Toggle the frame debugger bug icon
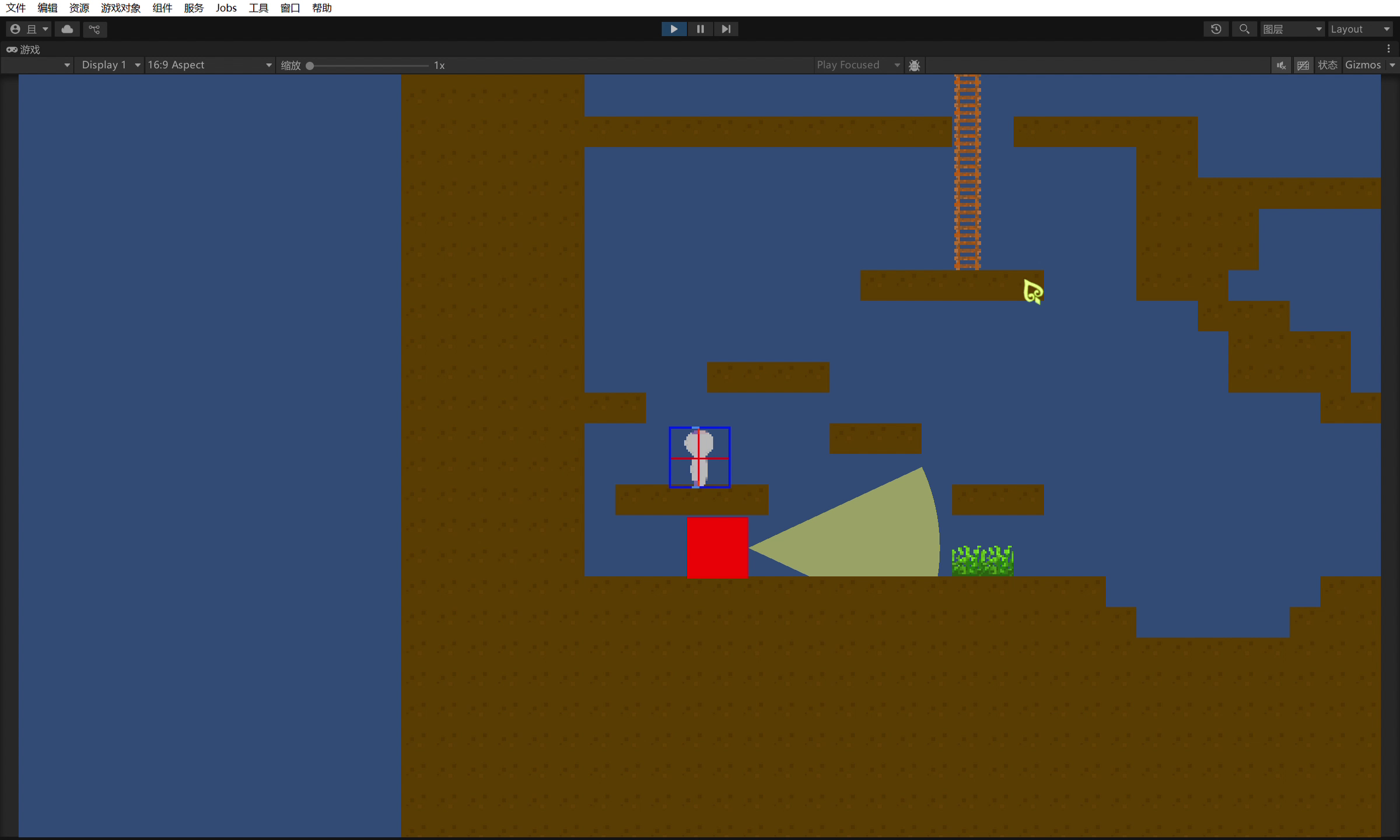 914,65
